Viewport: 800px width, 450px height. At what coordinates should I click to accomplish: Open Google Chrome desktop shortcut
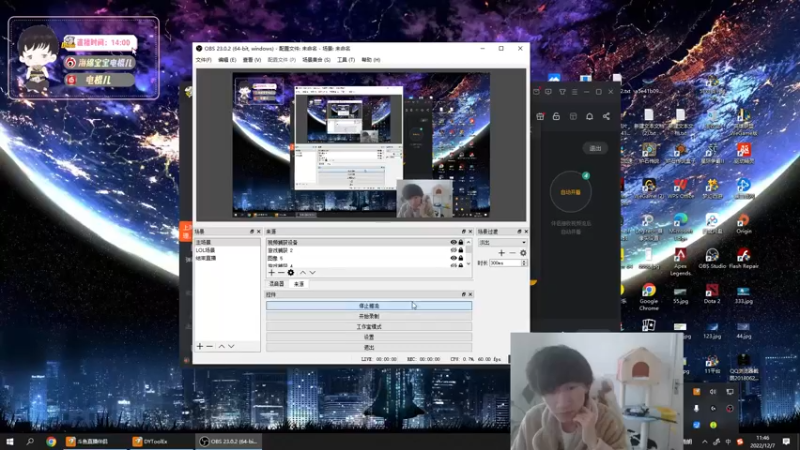[x=649, y=297]
